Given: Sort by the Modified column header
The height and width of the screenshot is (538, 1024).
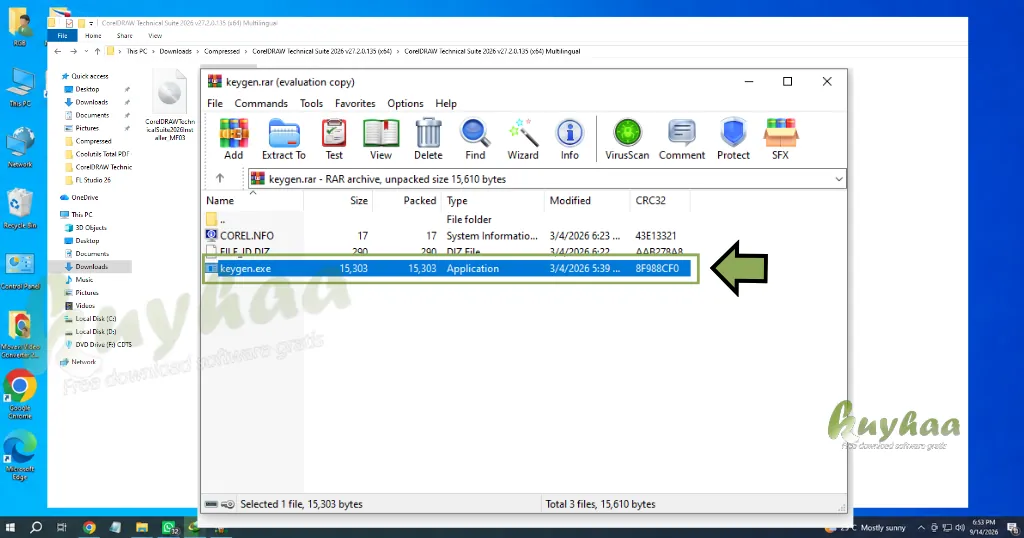Looking at the screenshot, I should click(587, 200).
